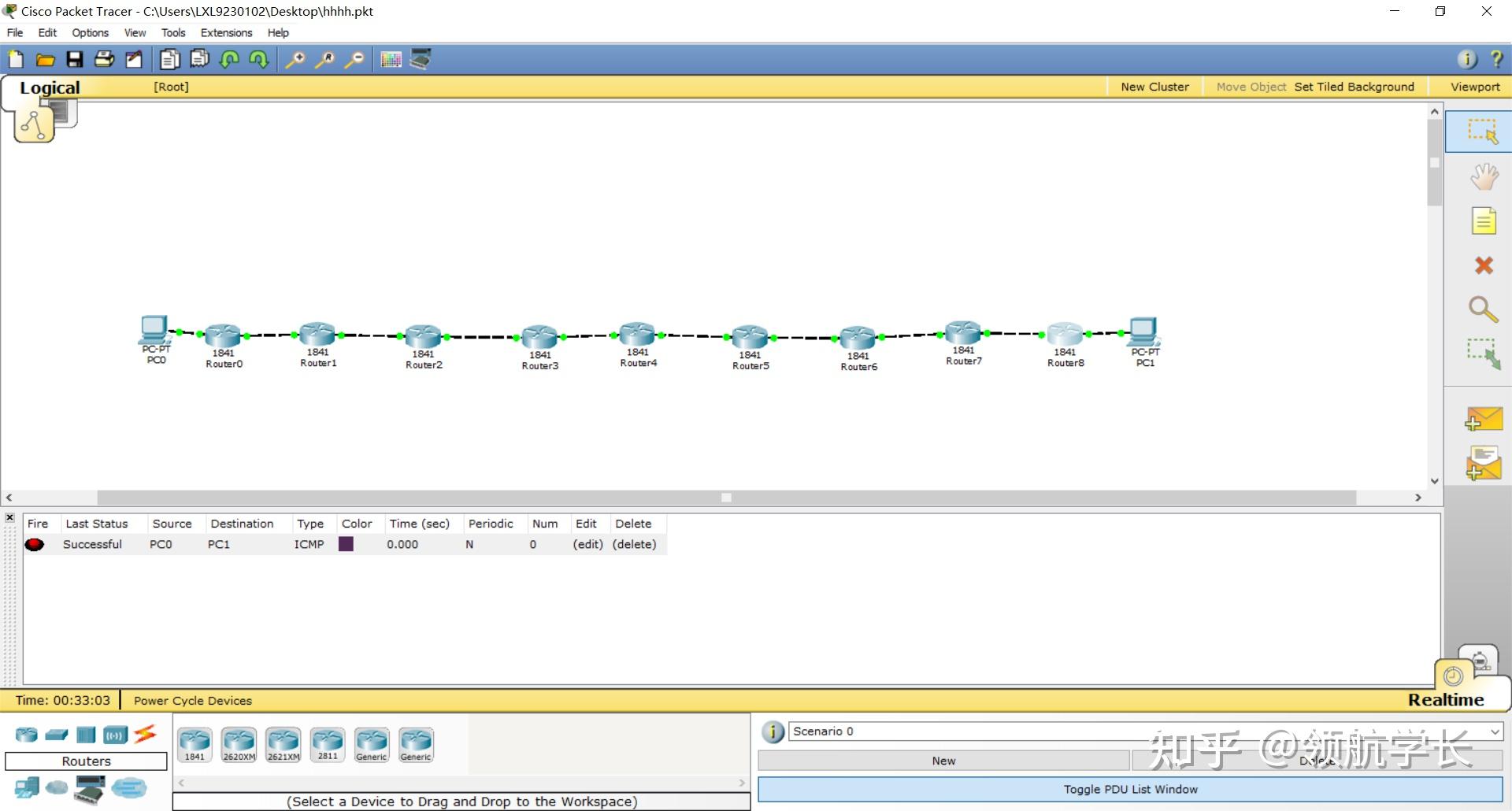Activate the Move Layout hand tool

(1484, 177)
